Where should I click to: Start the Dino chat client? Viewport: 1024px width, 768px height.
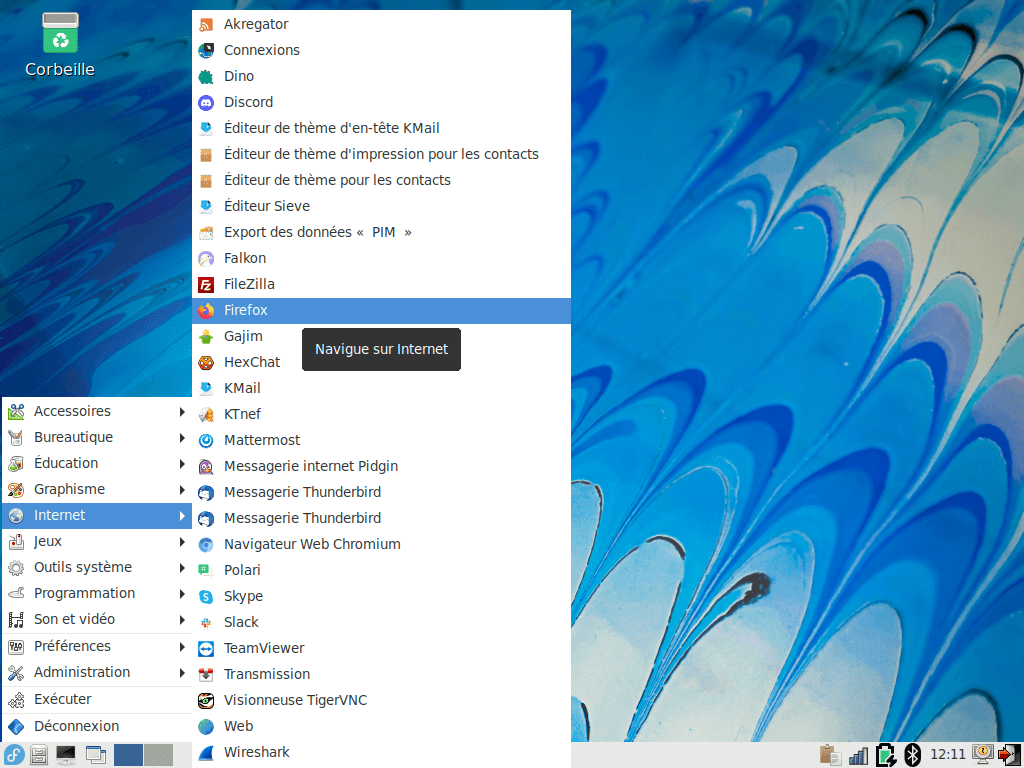pos(381,76)
